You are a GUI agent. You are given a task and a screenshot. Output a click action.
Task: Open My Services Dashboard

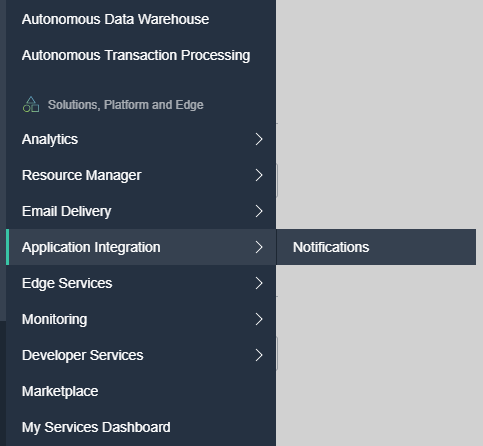pos(141,427)
